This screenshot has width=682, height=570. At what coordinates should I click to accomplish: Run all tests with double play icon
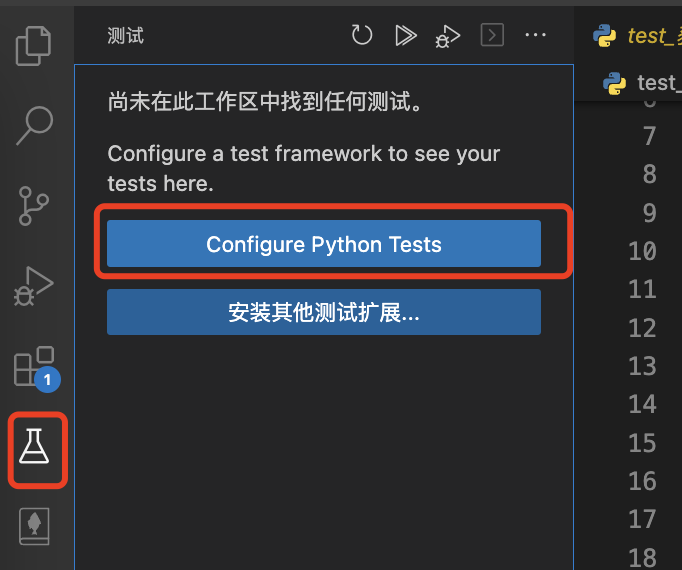(406, 35)
